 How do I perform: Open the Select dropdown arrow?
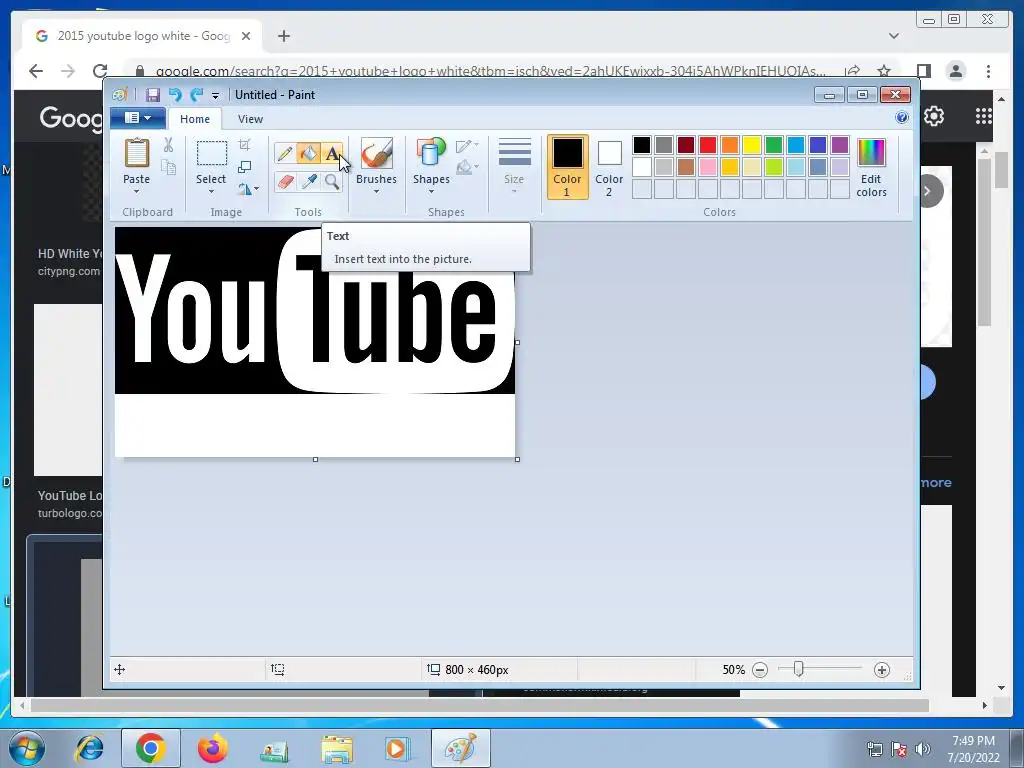(x=211, y=192)
